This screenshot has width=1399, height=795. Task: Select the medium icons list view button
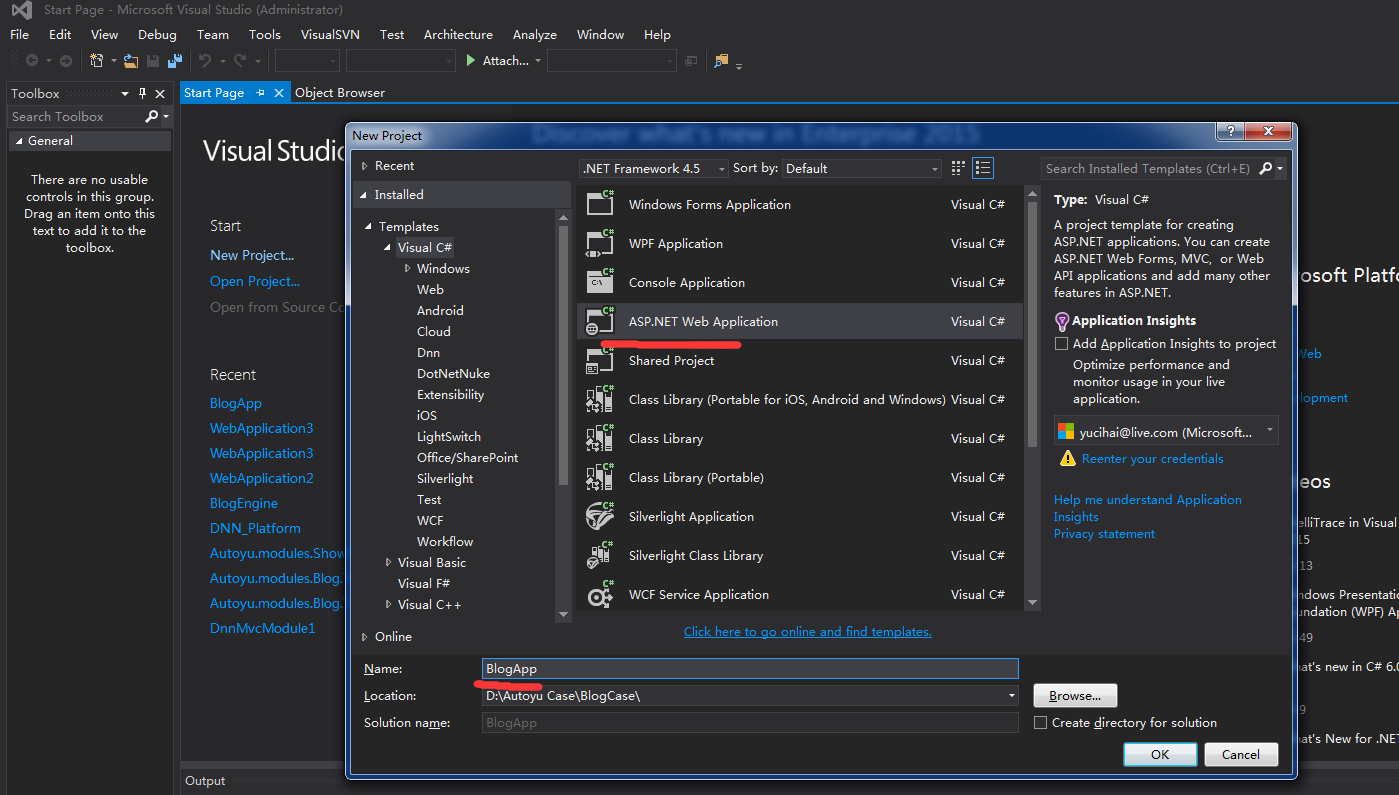pyautogui.click(x=983, y=168)
